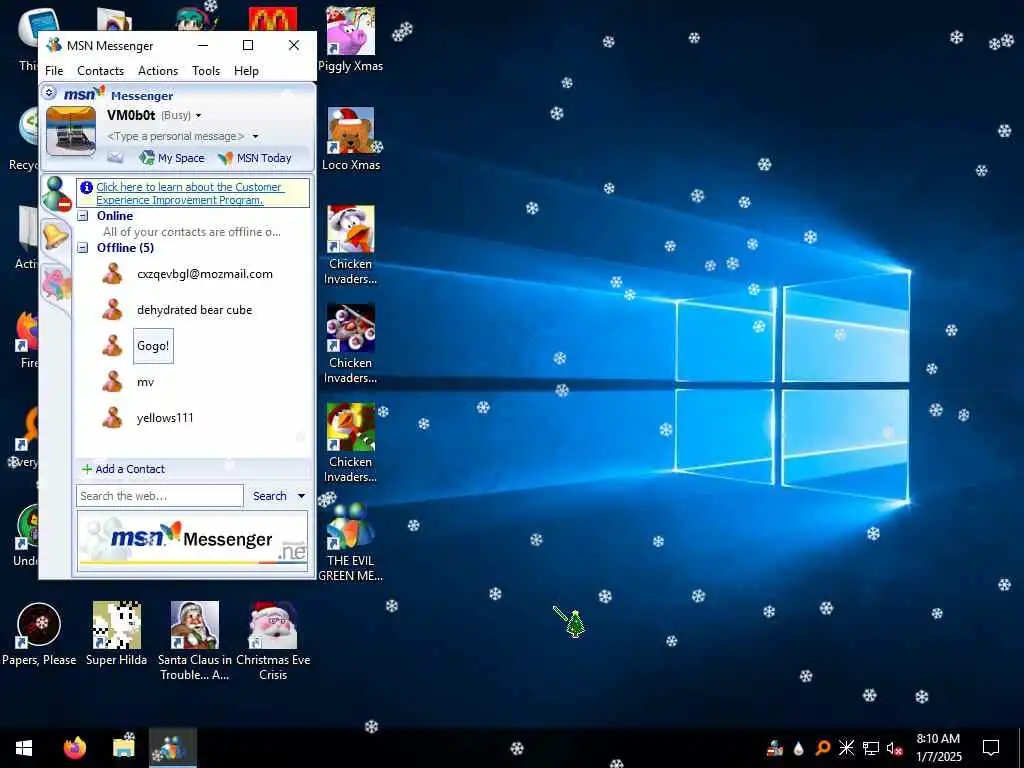Viewport: 1024px width, 768px height.
Task: Click the buddy icon beside Gogo!
Action: pos(112,345)
